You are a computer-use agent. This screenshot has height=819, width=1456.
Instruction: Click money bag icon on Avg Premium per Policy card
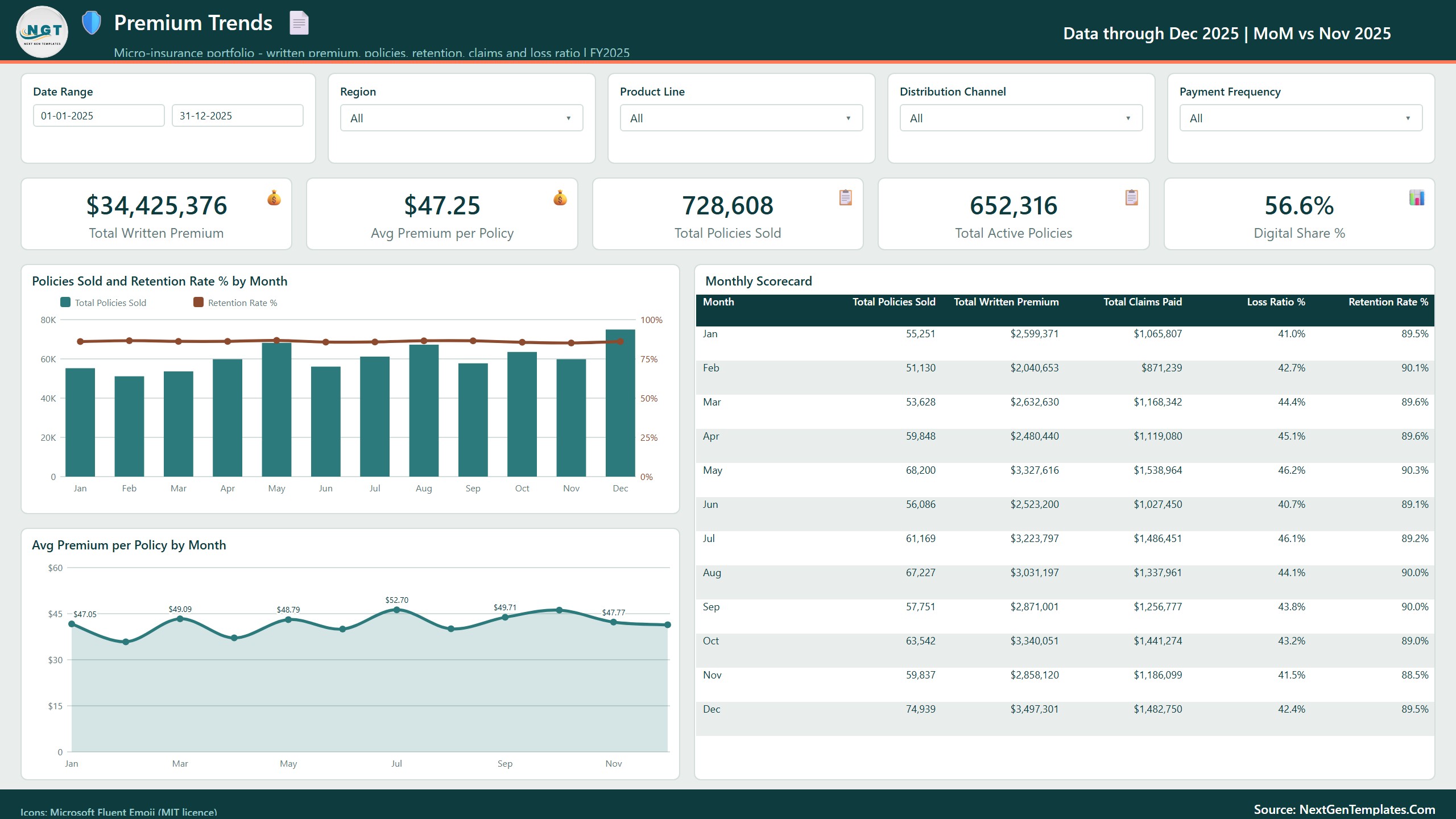pos(560,197)
